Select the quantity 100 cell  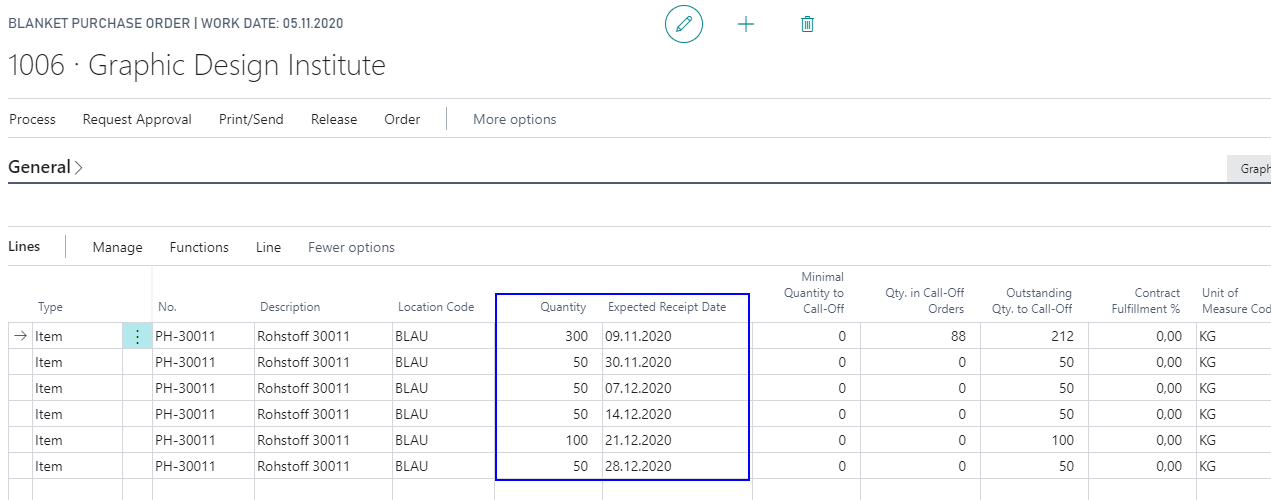coord(549,440)
